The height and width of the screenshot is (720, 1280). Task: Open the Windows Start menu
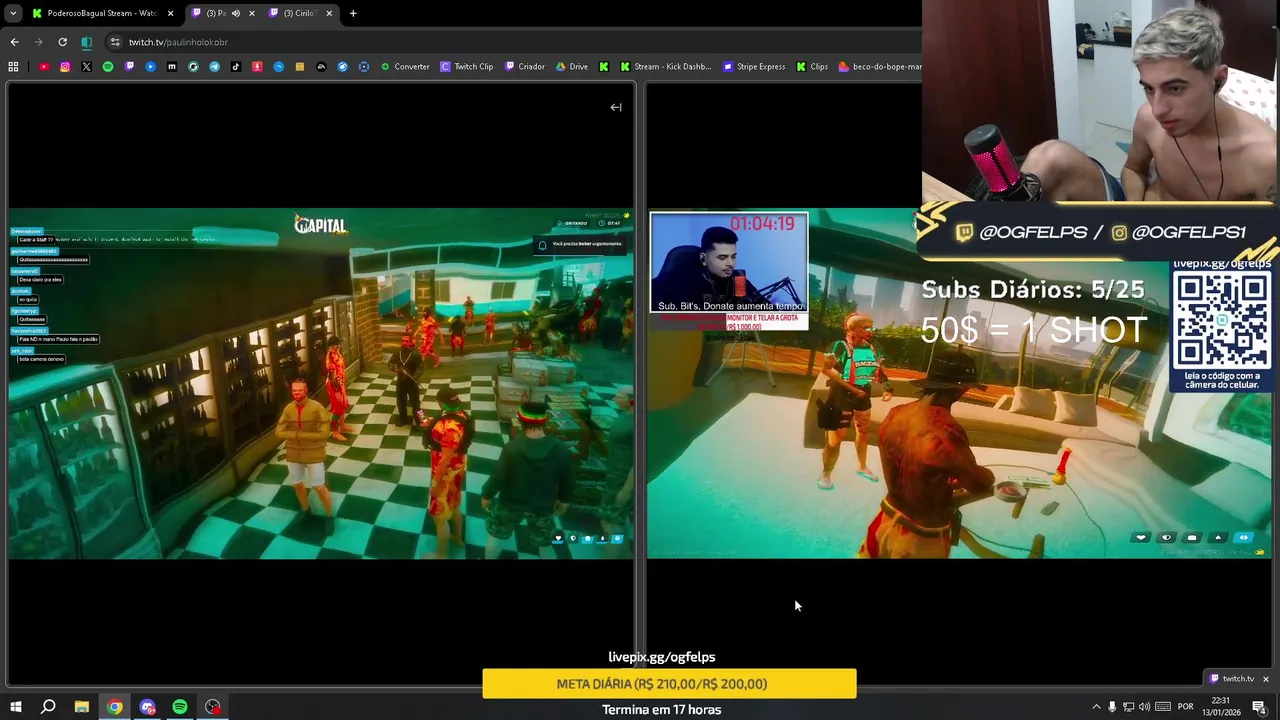[x=15, y=707]
